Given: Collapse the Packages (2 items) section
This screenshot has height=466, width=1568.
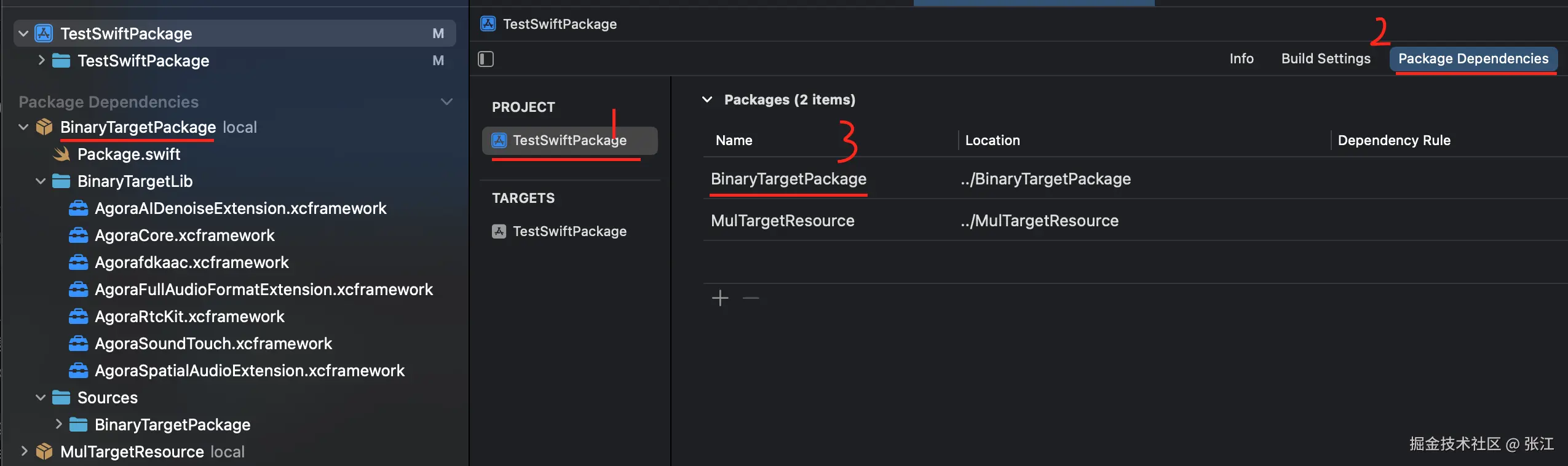Looking at the screenshot, I should (x=707, y=100).
